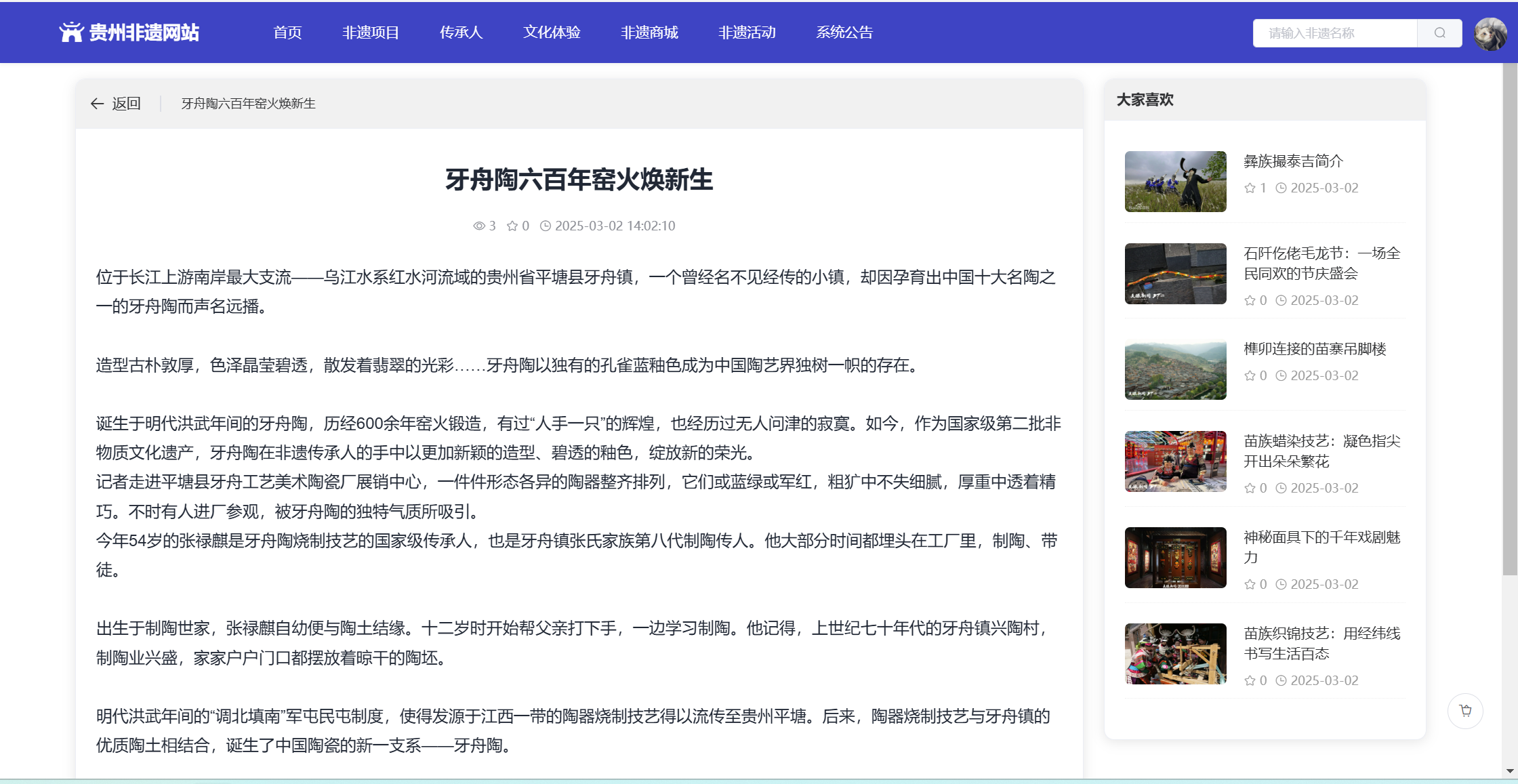Open the 传承人 page

461,33
